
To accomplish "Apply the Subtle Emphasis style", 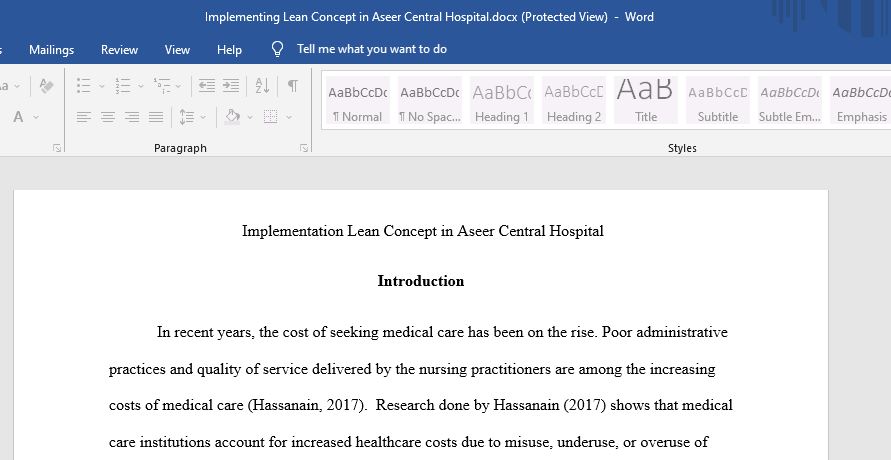I will (x=790, y=101).
